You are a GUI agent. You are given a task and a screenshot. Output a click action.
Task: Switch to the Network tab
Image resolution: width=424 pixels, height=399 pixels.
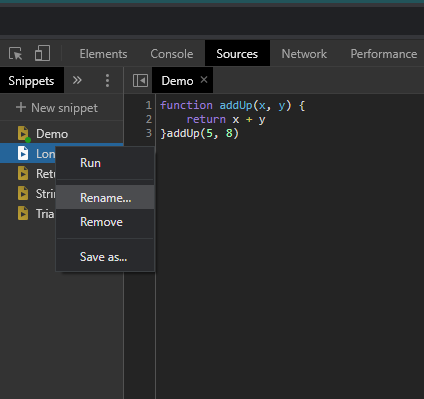[x=304, y=54]
